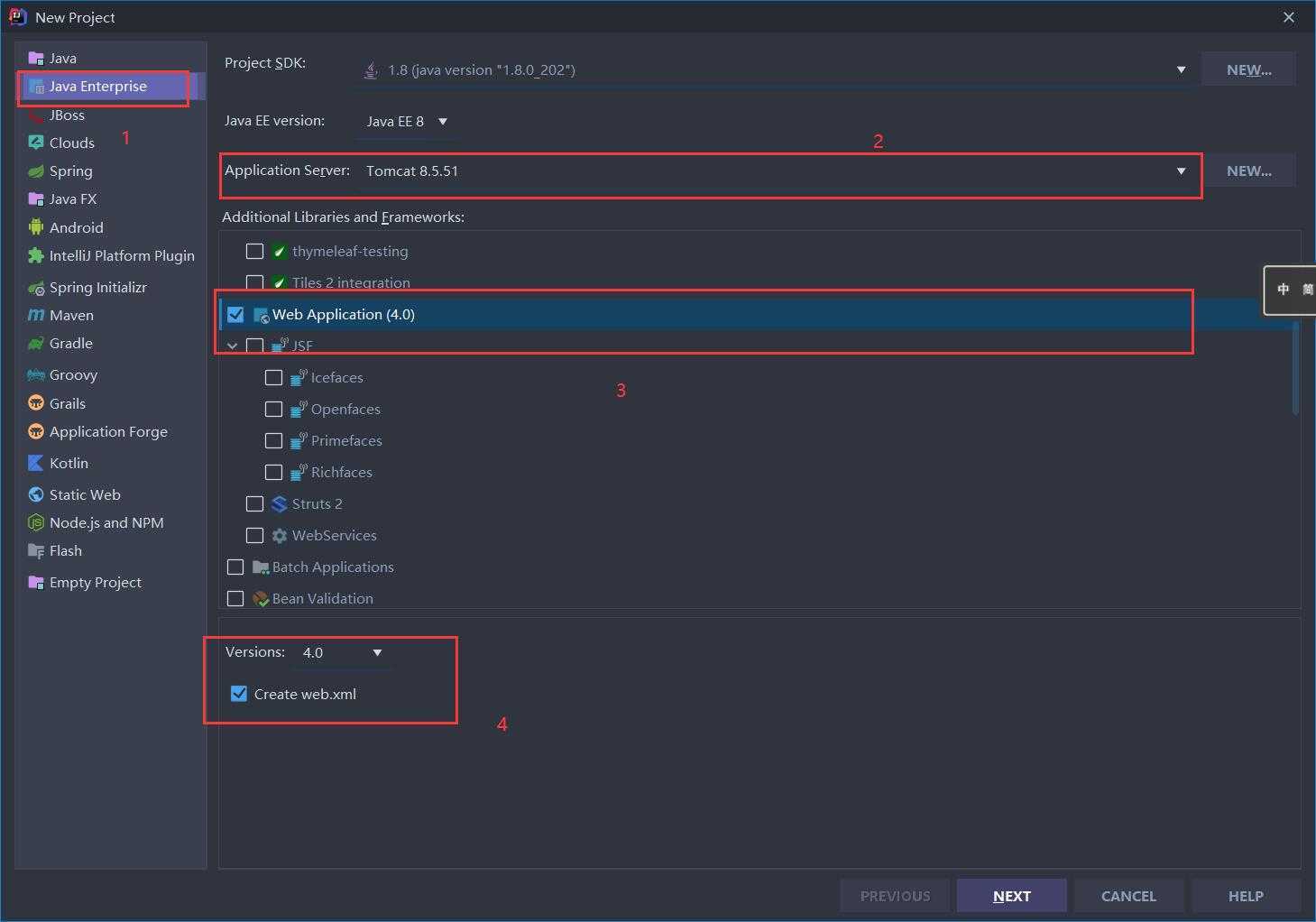
Task: Check the Primefaces checkbox
Action: pyautogui.click(x=274, y=440)
